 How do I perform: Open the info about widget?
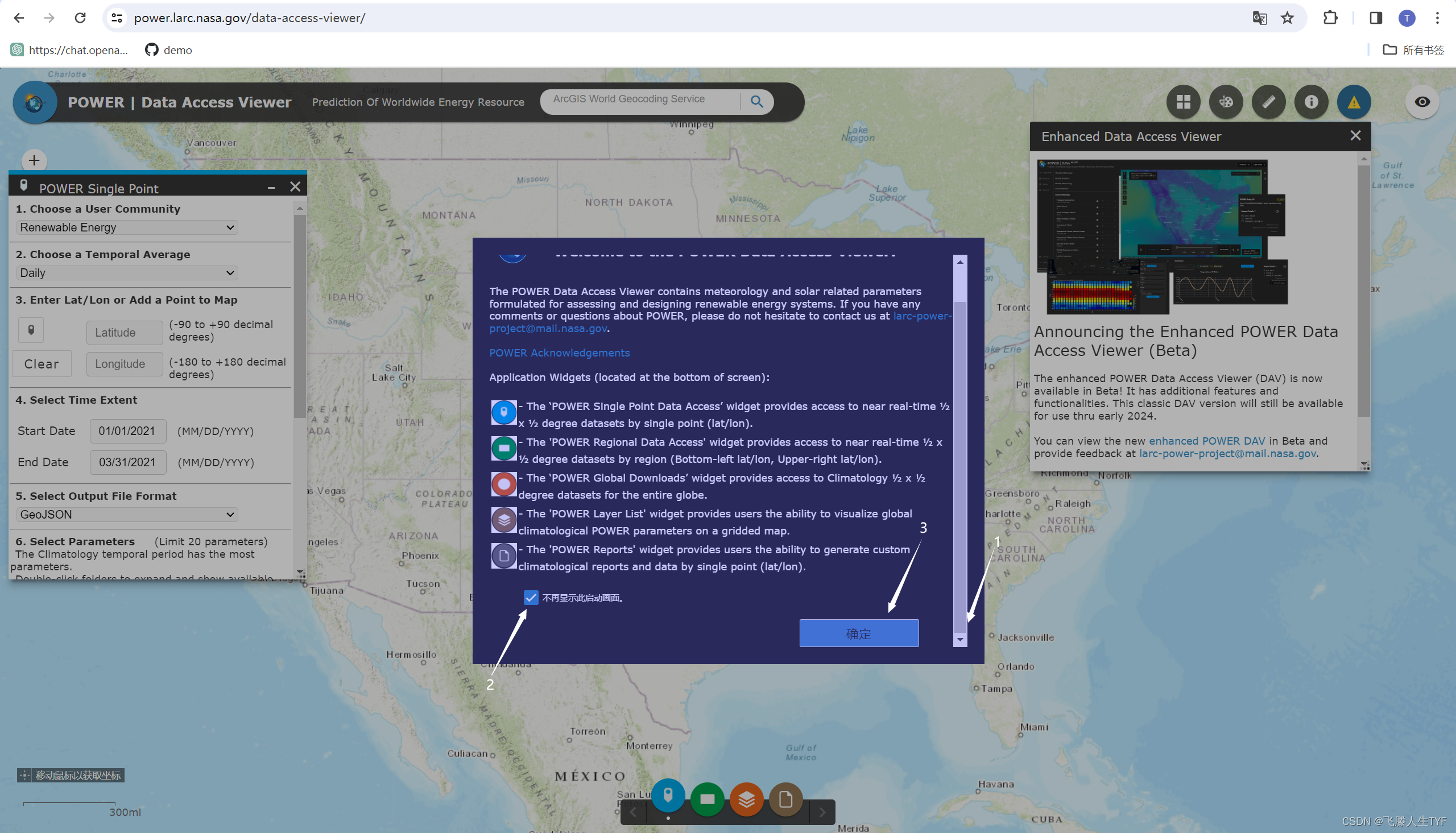pyautogui.click(x=1312, y=102)
